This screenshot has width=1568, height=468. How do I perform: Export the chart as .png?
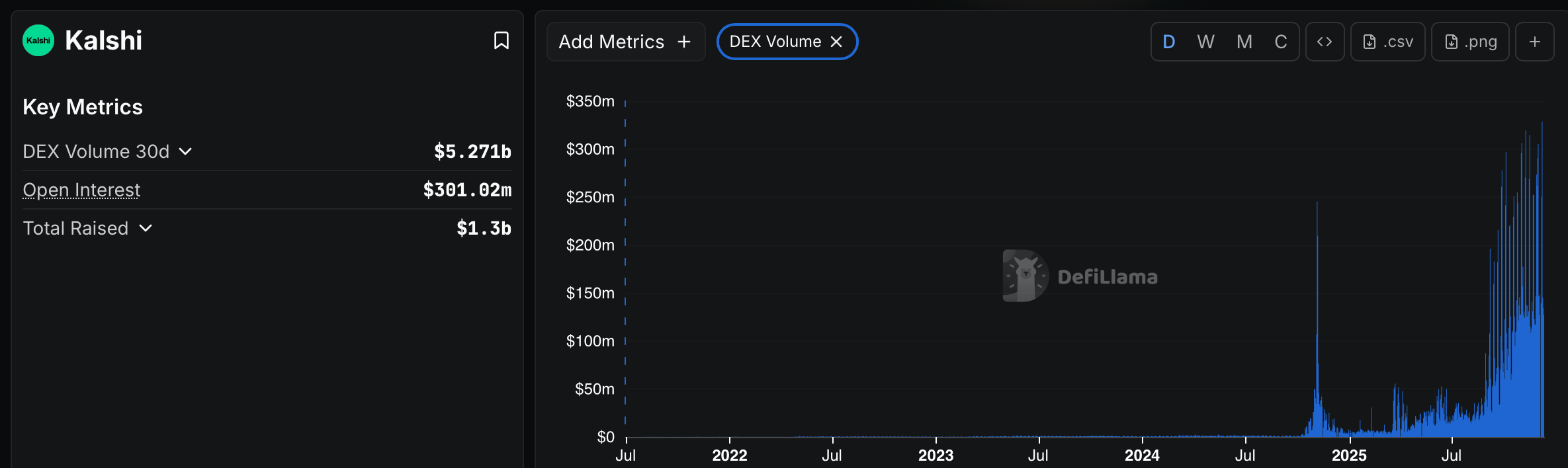(1469, 42)
